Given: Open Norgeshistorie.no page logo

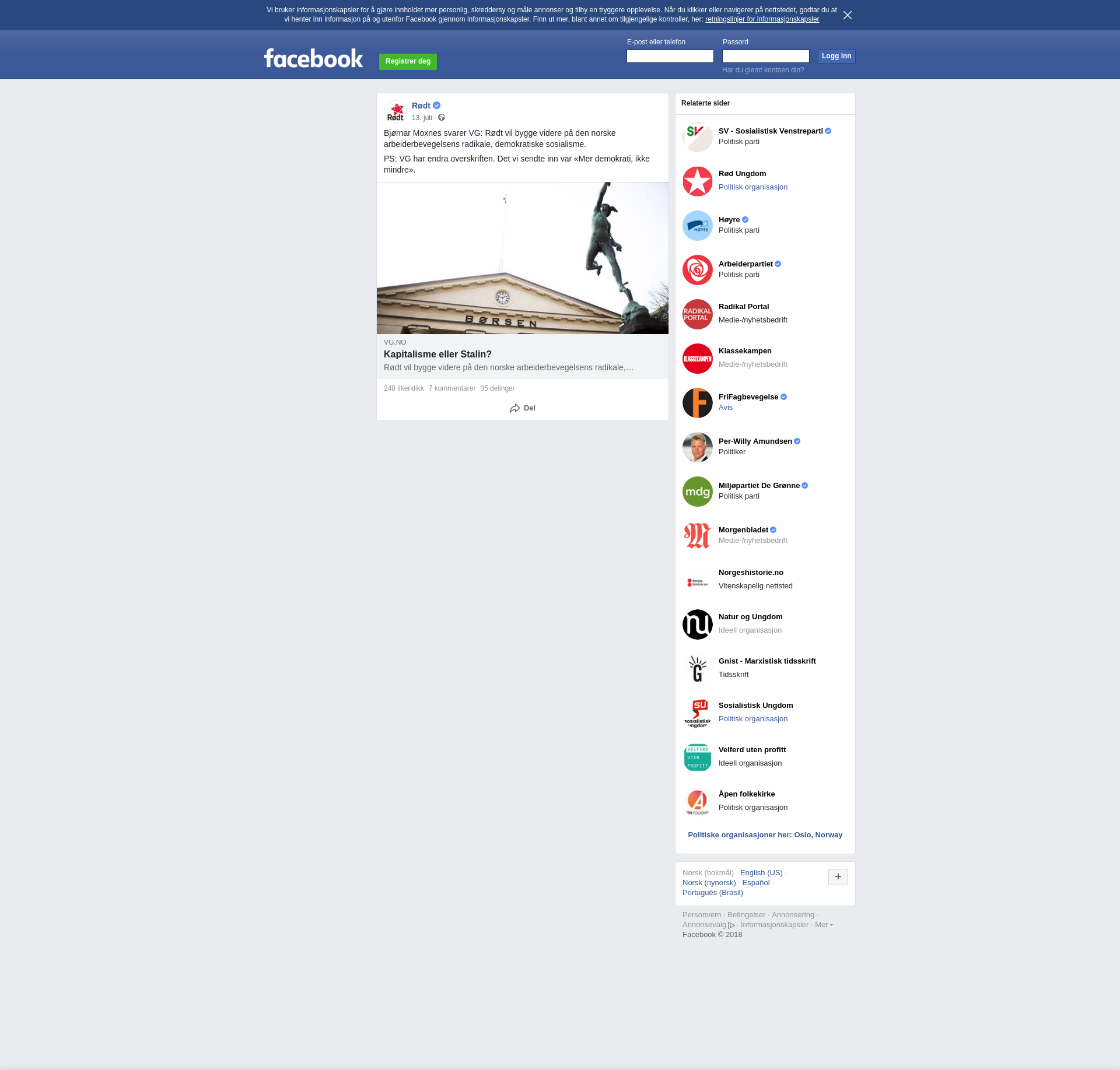Looking at the screenshot, I should (x=698, y=580).
